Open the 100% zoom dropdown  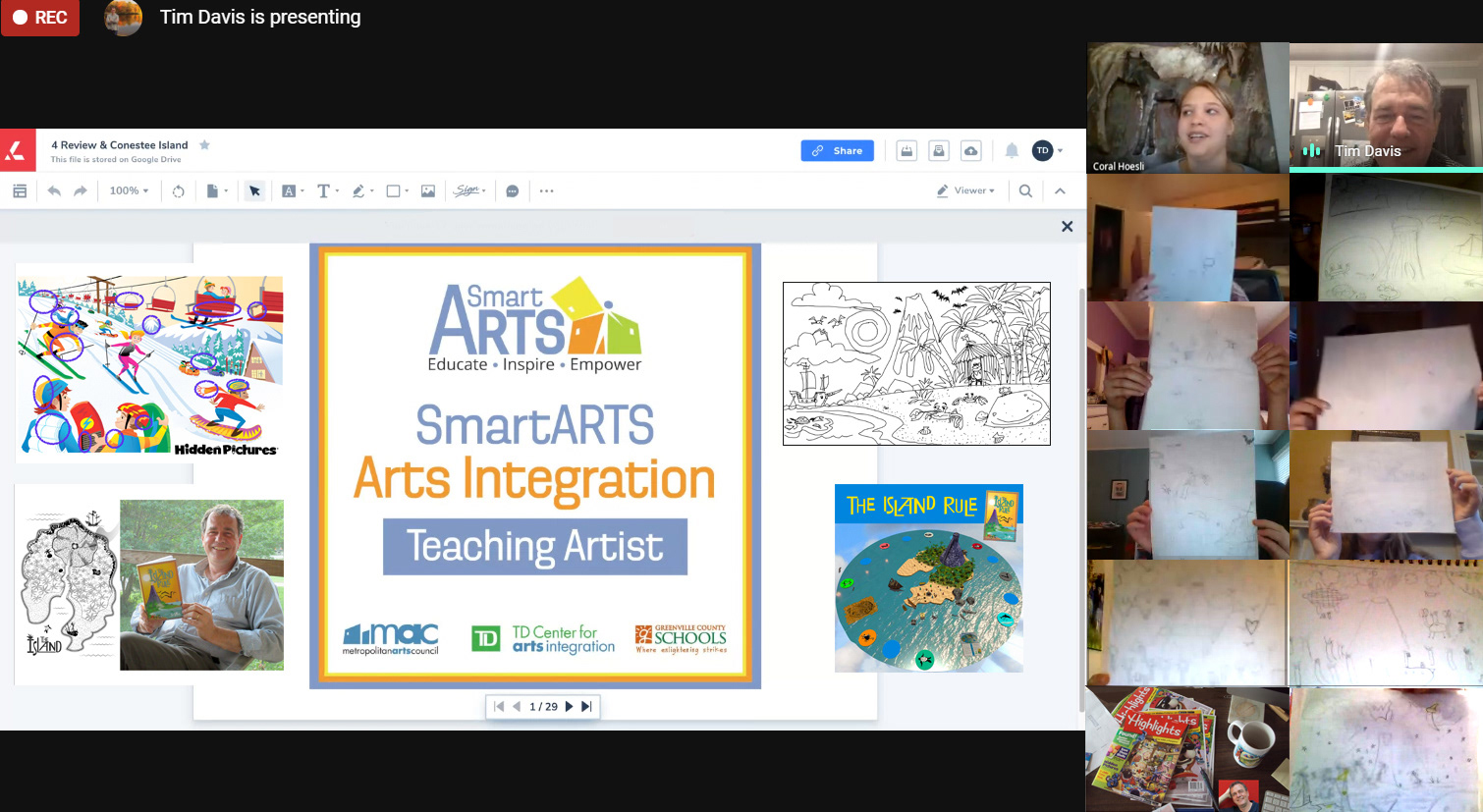click(x=129, y=190)
